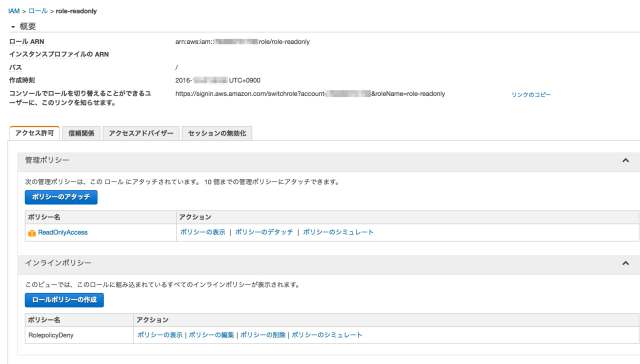This screenshot has height=364, width=640.
Task: Click the 管理ポリシー section heading
Action: click(47, 160)
